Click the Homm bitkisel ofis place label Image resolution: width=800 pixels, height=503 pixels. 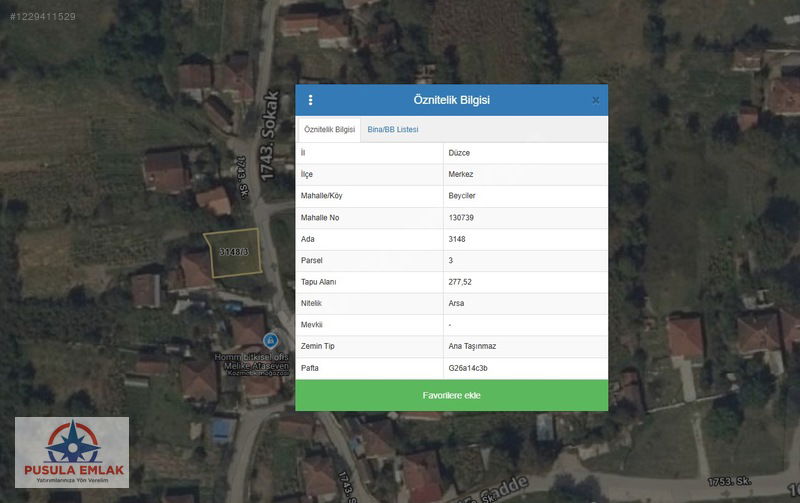coord(252,357)
